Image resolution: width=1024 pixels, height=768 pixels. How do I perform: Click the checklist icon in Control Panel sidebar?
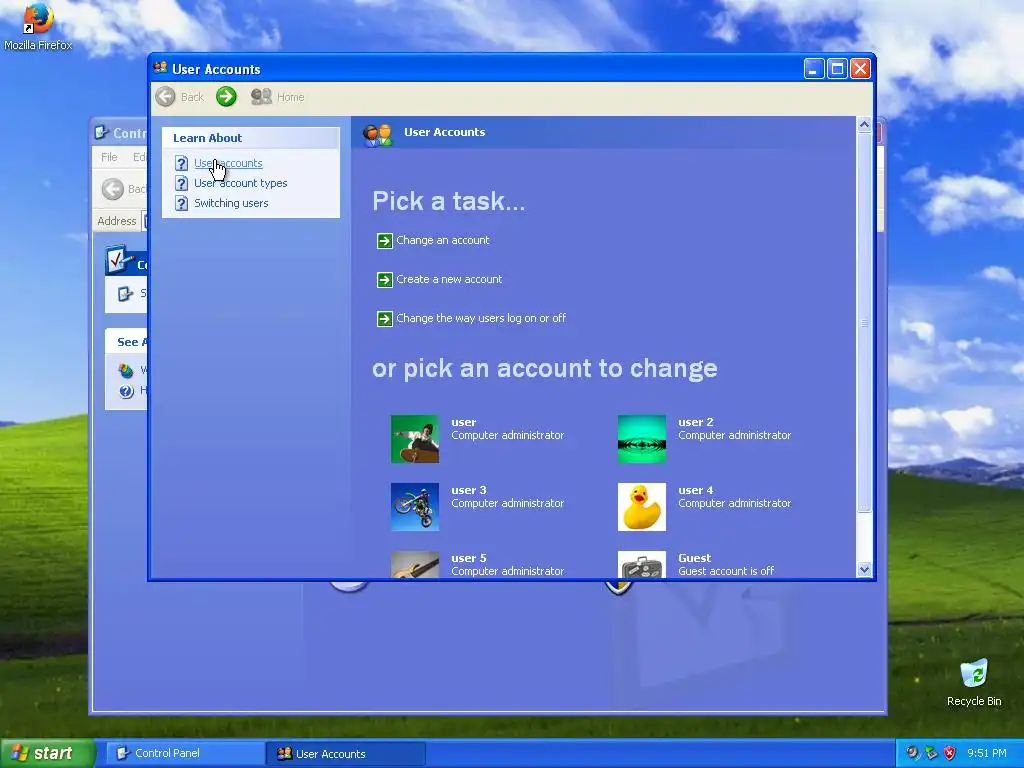(120, 259)
